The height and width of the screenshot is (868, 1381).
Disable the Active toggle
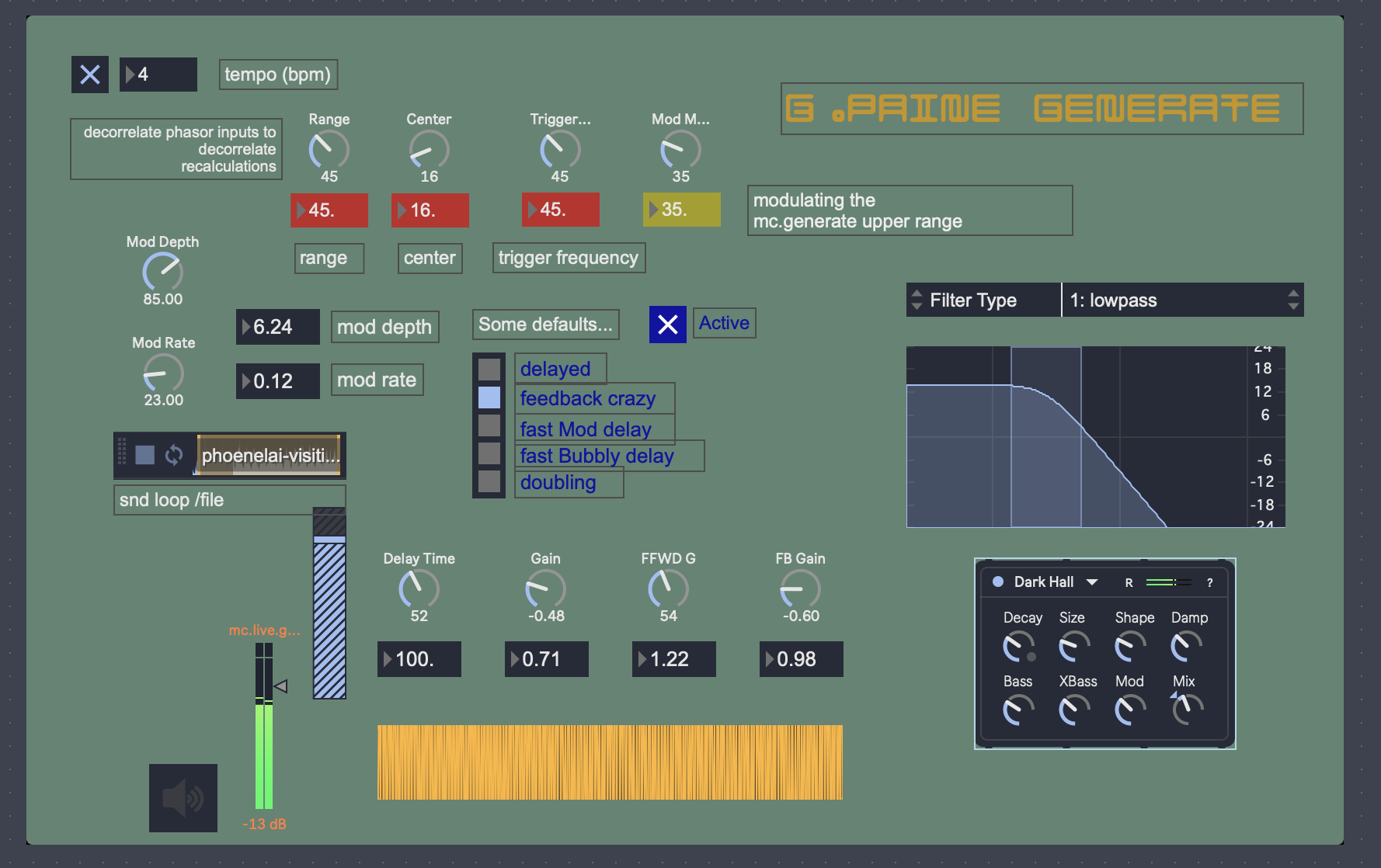(667, 325)
